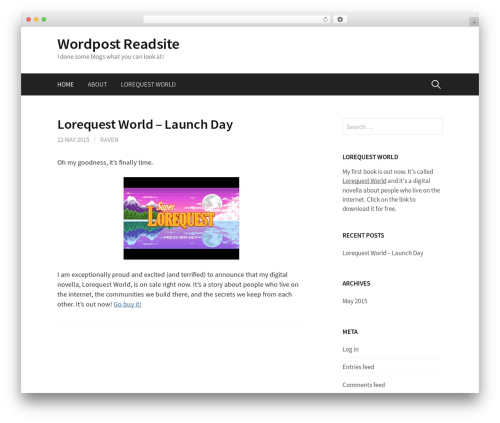Go to the Home menu item
500x423 pixels.
[65, 85]
